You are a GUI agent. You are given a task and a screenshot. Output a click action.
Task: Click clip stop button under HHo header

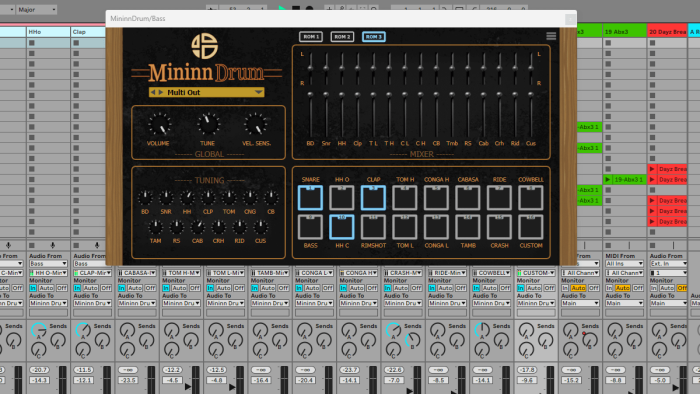click(32, 43)
